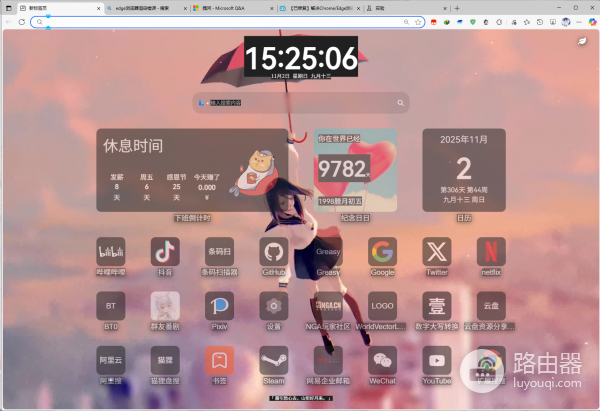Open the WeChat shortcut icon
Screen dimensions: 600x411
382,360
